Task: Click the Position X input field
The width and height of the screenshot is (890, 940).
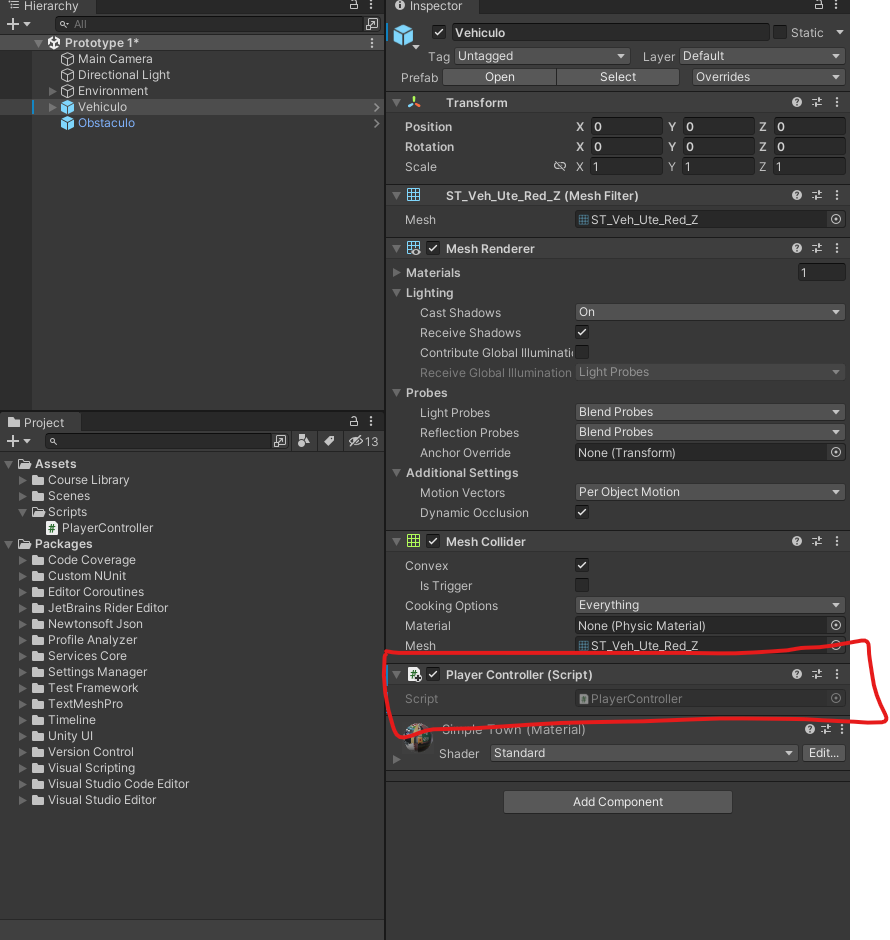Action: point(626,127)
